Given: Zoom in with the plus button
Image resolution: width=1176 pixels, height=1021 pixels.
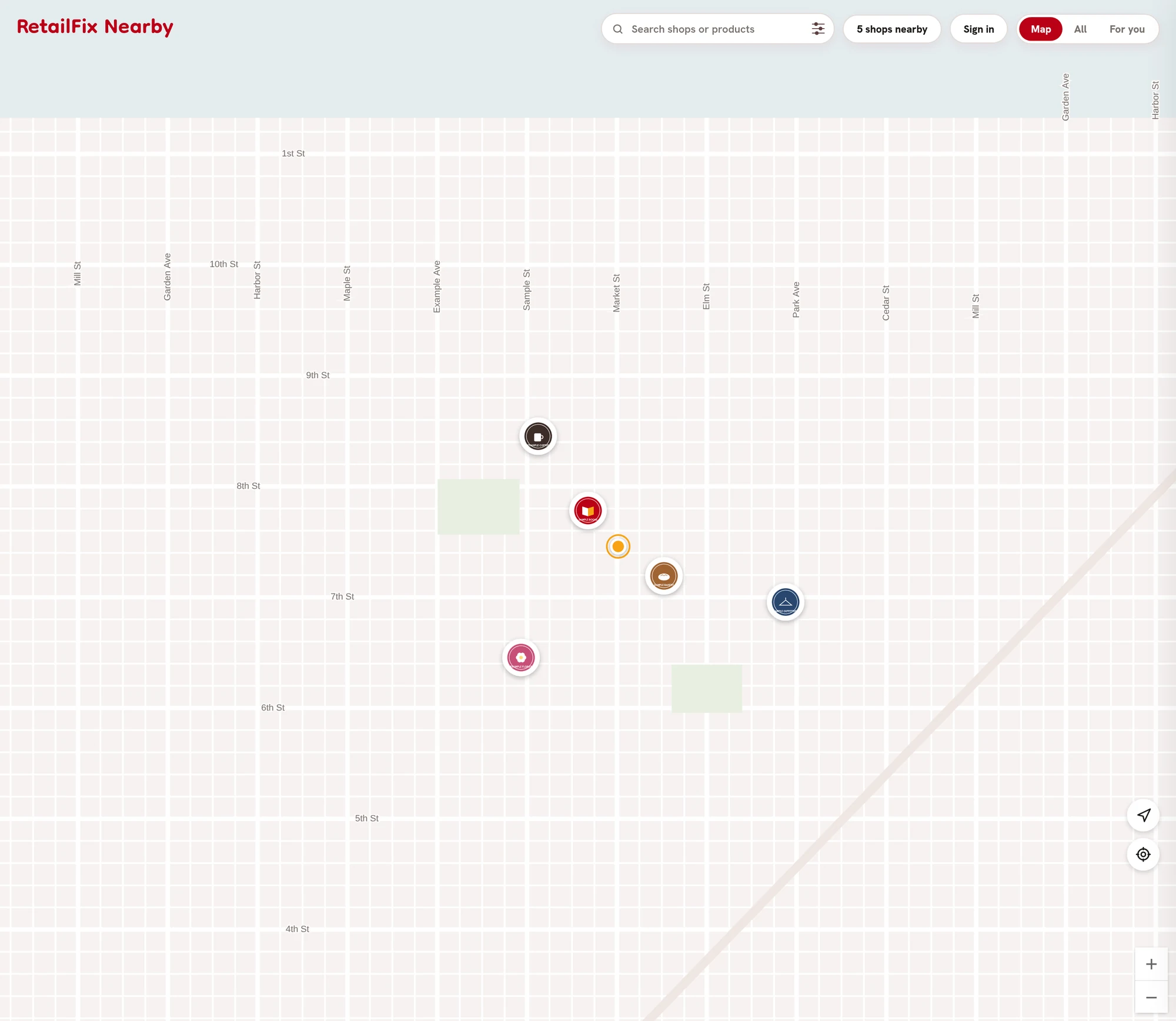Looking at the screenshot, I should click(x=1151, y=964).
